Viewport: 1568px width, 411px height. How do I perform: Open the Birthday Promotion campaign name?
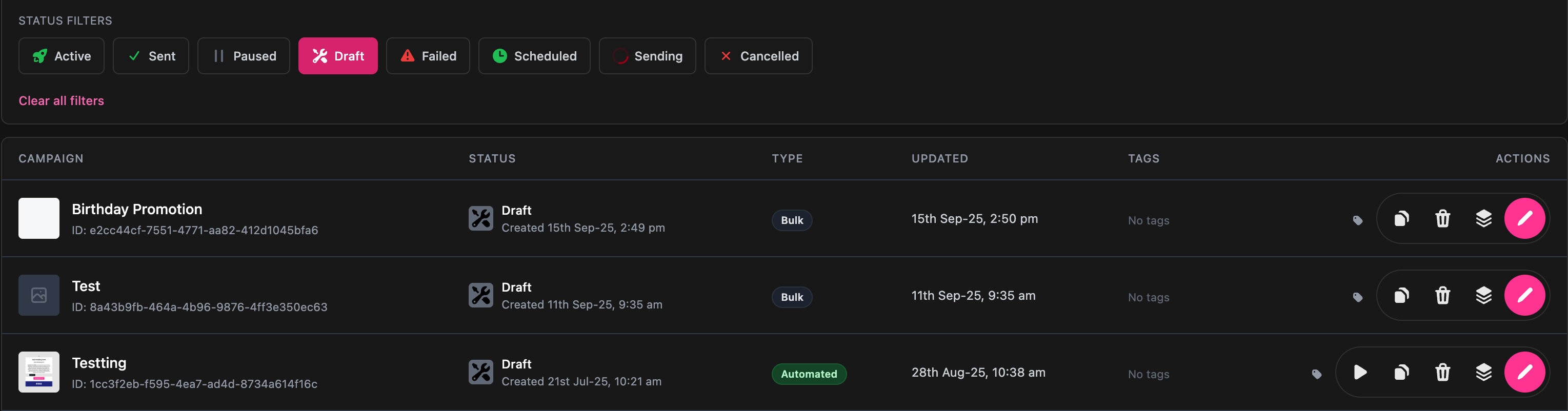[x=137, y=209]
